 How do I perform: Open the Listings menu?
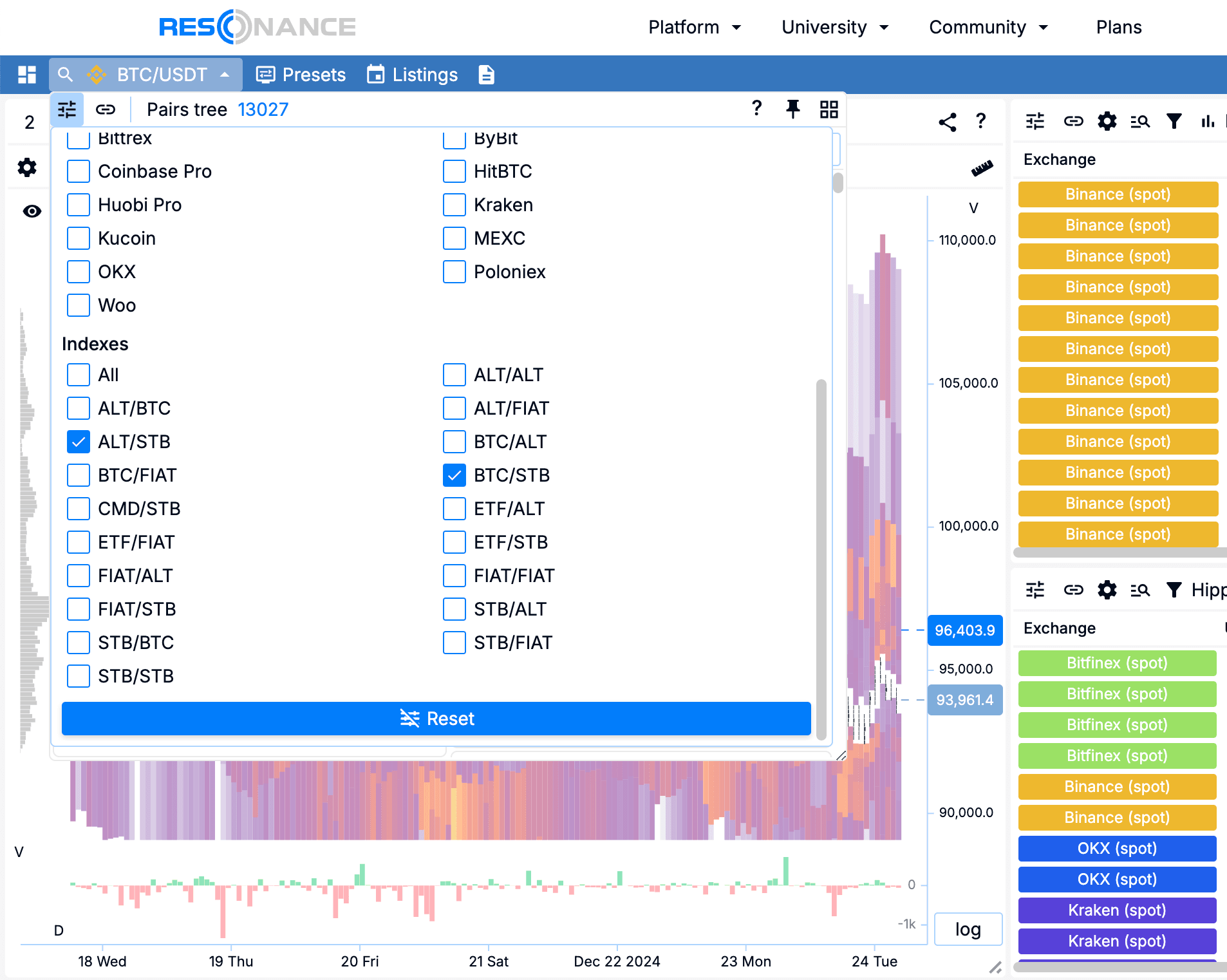coord(412,75)
